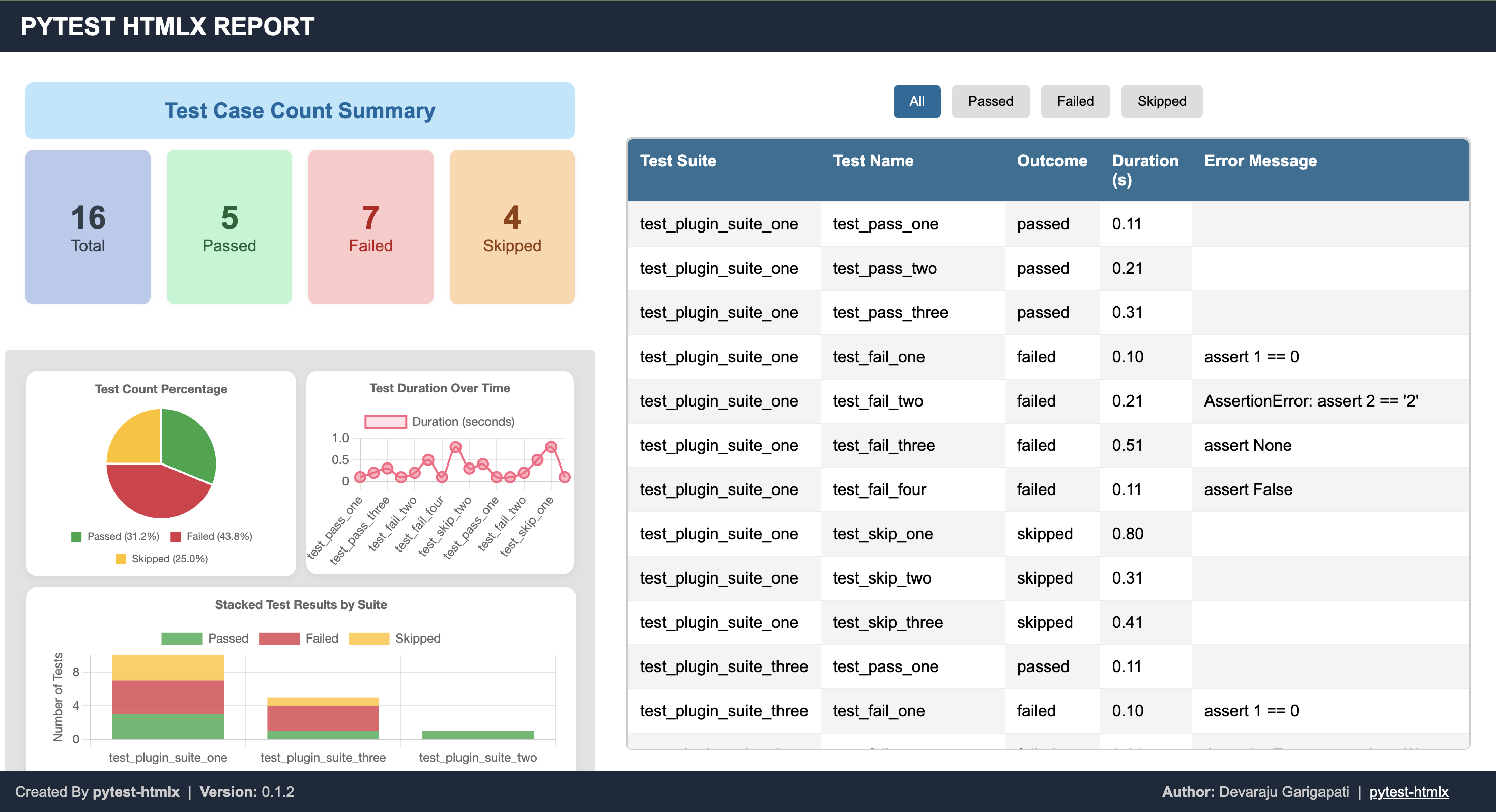Toggle Skipped legend in pie chart

(x=162, y=559)
